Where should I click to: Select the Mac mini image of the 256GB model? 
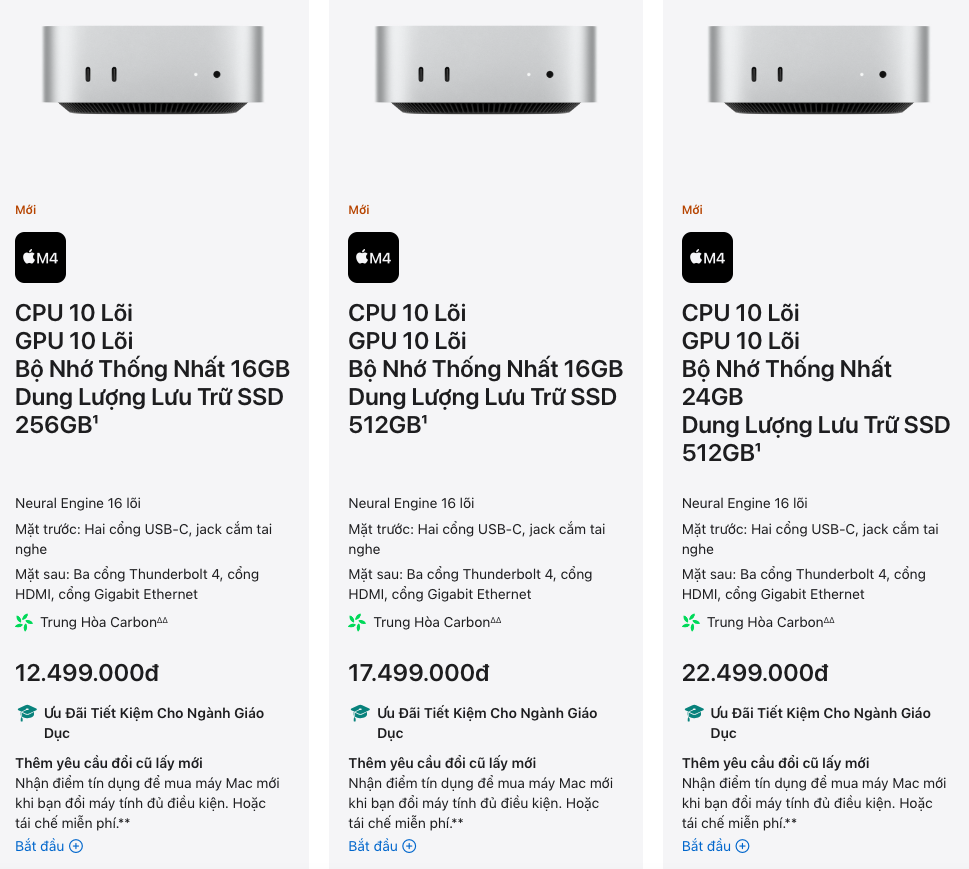tap(153, 70)
